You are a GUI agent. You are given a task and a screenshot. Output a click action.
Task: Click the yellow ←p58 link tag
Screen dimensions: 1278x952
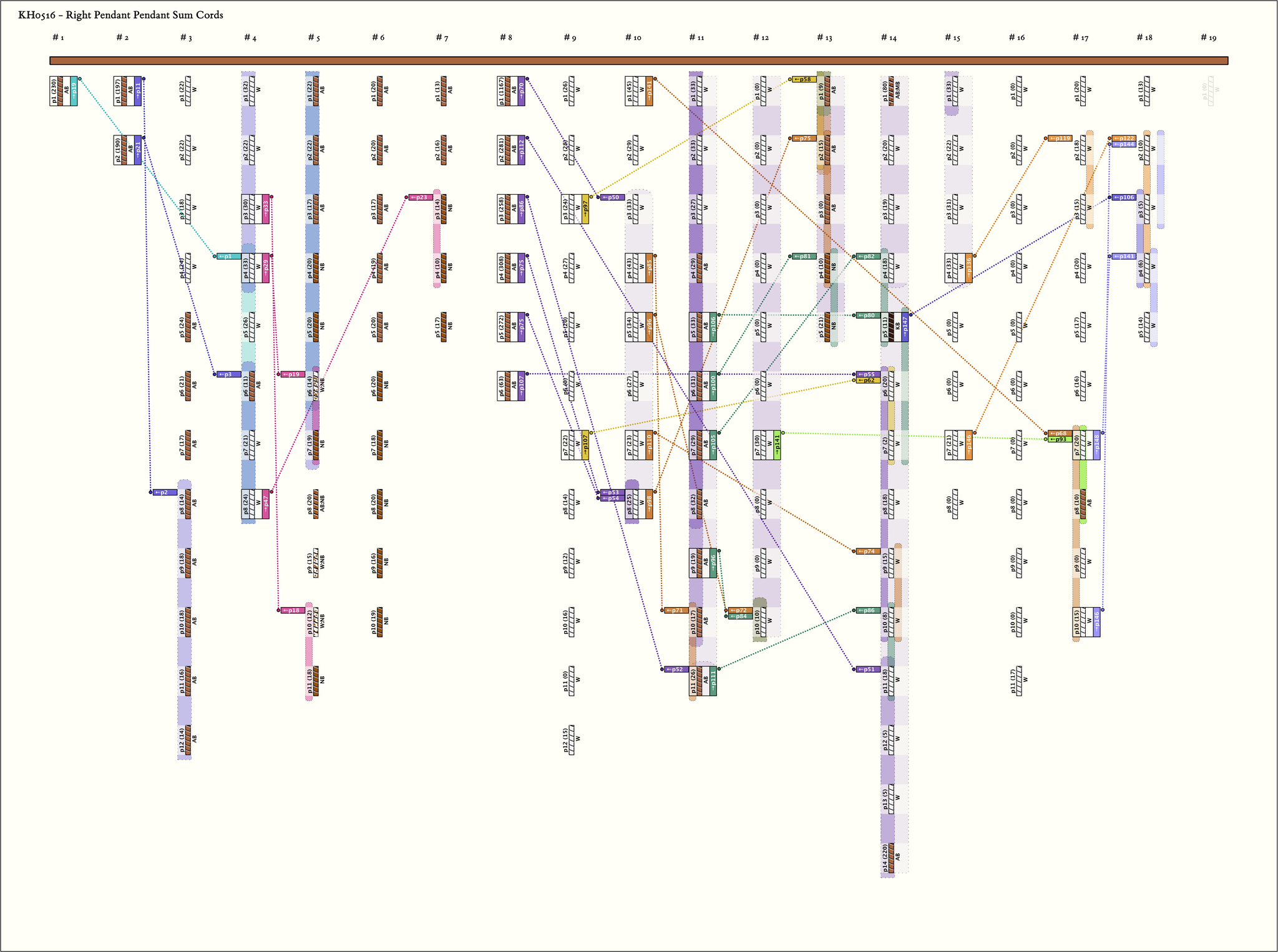804,79
